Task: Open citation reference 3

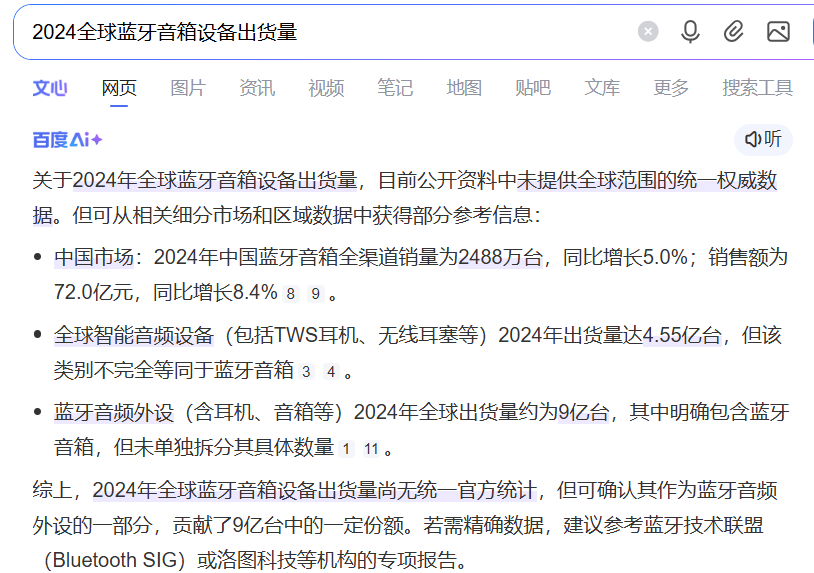Action: tap(307, 372)
